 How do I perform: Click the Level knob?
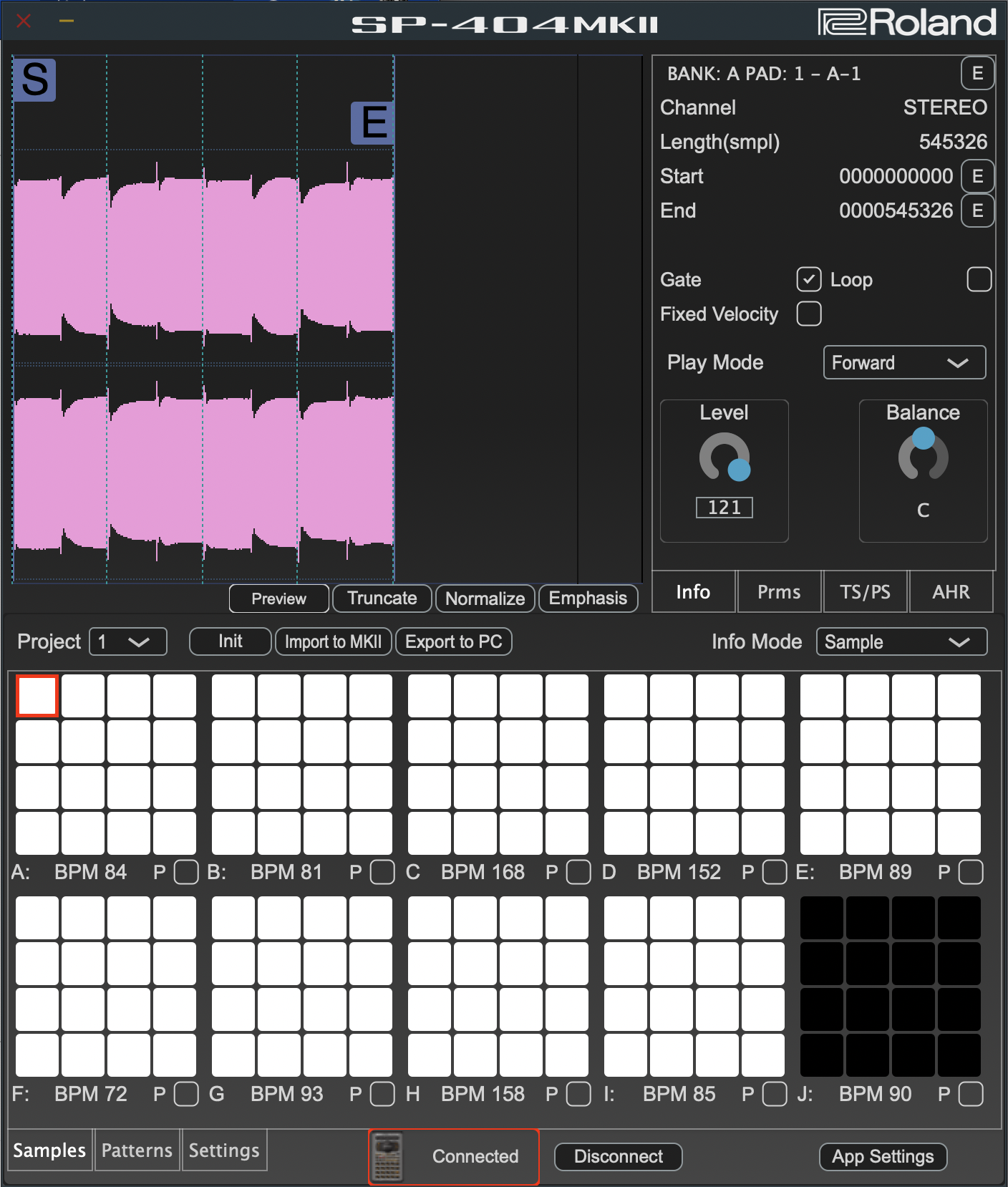724,457
